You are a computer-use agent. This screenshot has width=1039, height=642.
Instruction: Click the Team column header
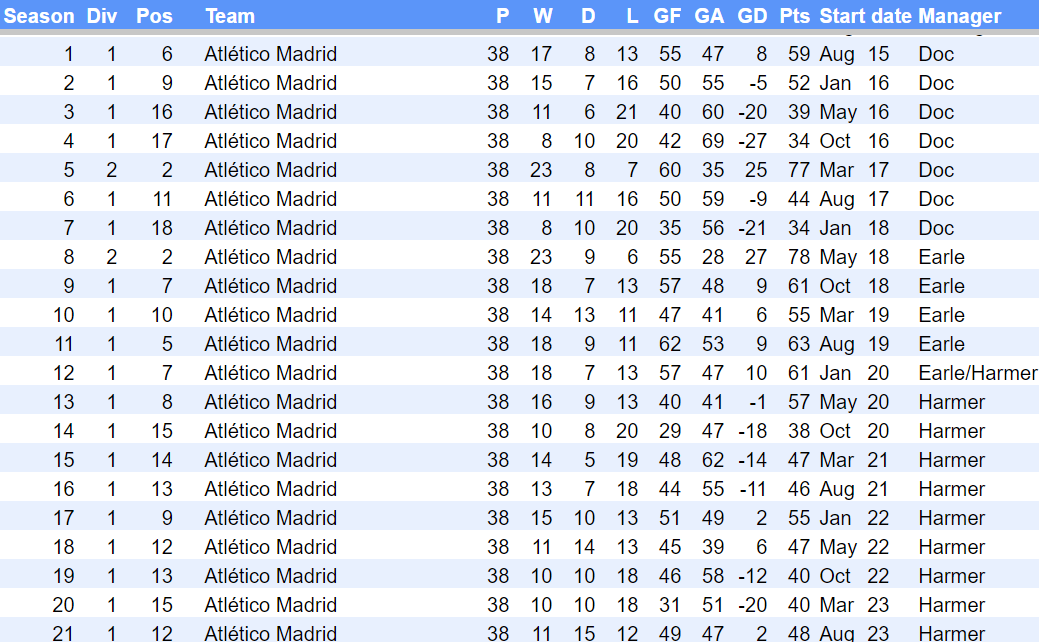[230, 16]
